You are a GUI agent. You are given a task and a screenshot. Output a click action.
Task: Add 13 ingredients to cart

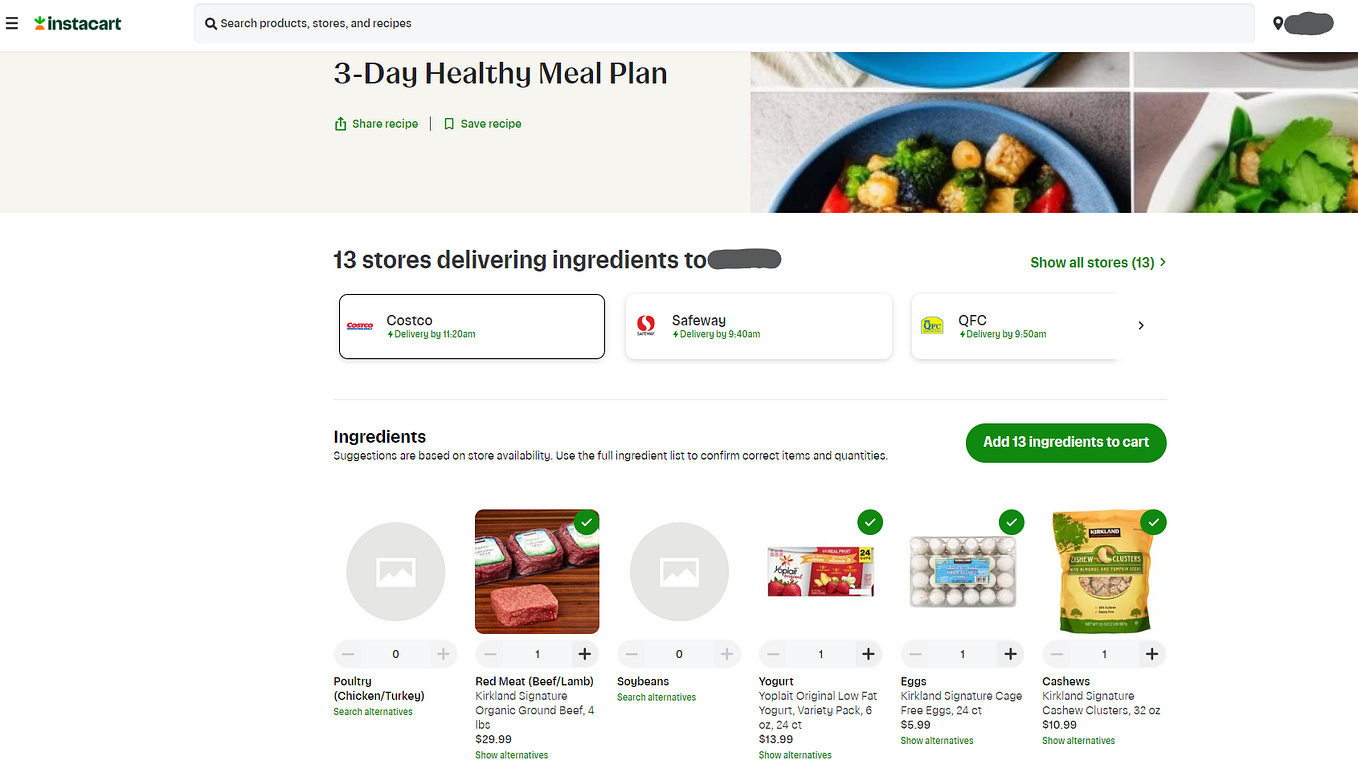(1066, 442)
